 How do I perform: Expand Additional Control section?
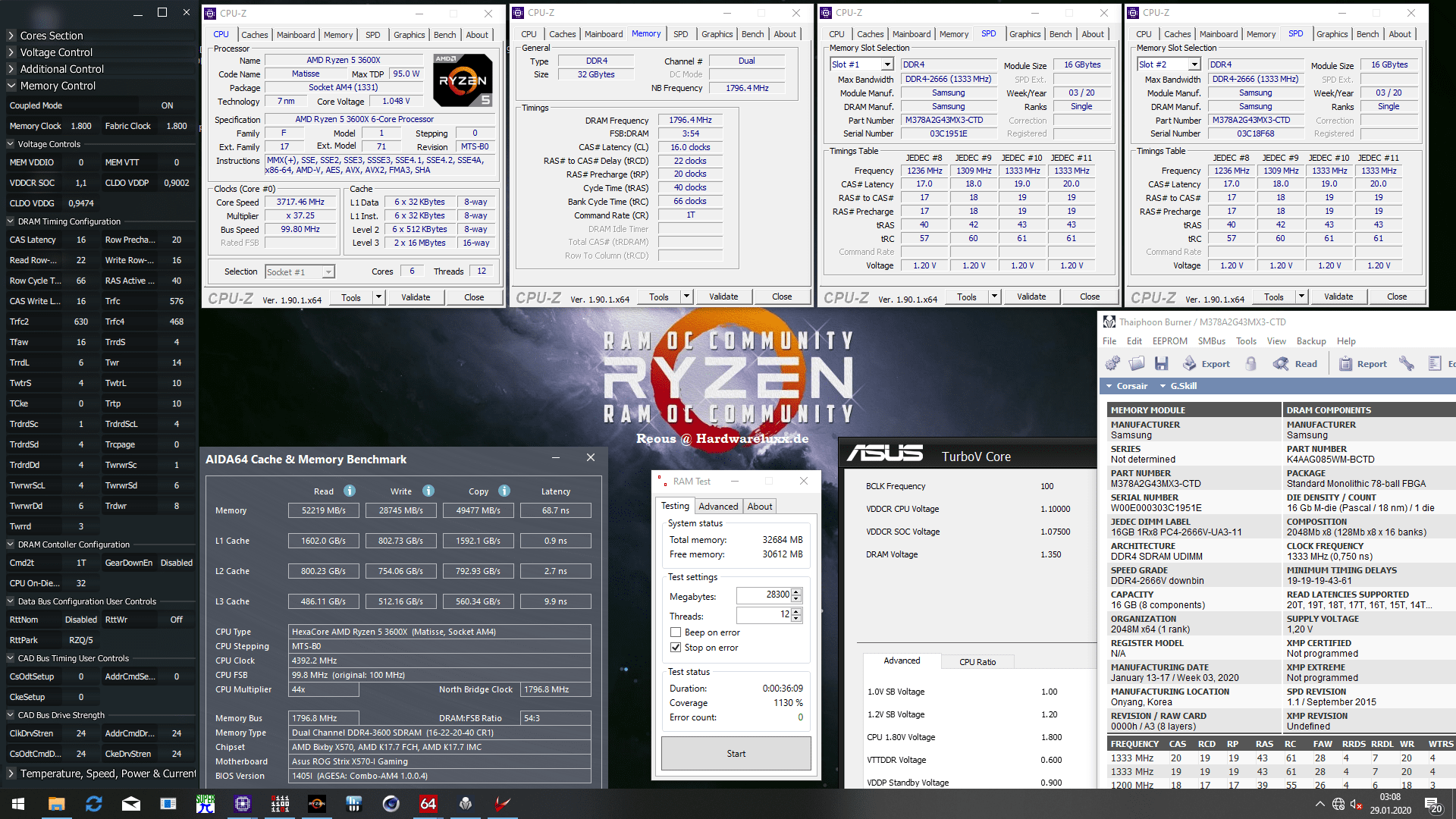point(11,69)
